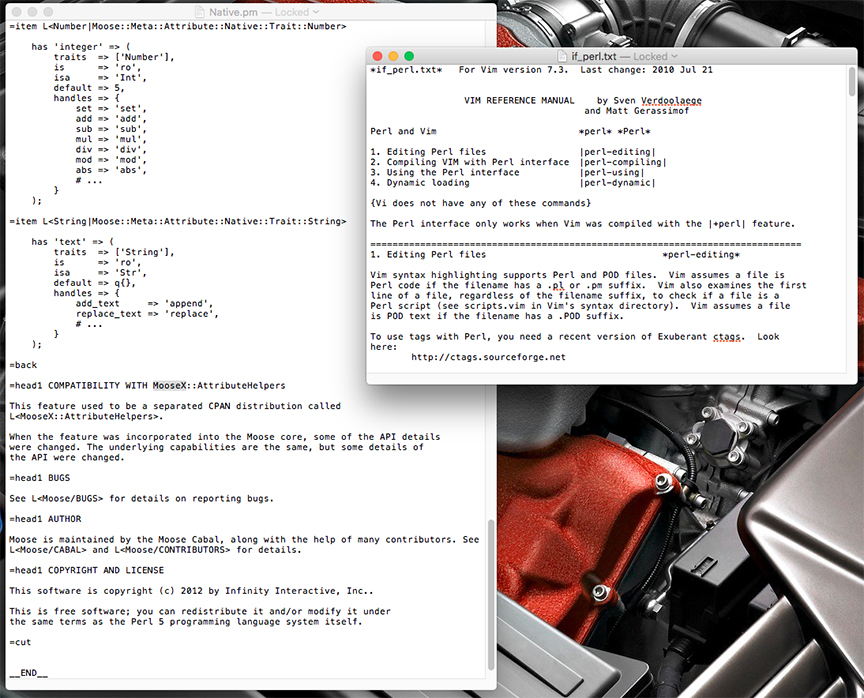Click the "abs => 'abs'," handler line
Screen dimensions: 864x698
click(x=111, y=170)
